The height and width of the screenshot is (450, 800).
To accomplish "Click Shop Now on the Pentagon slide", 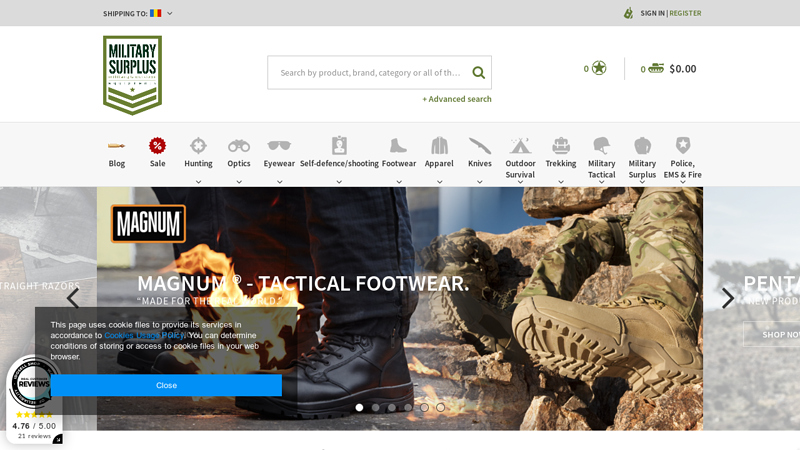I will tap(771, 335).
